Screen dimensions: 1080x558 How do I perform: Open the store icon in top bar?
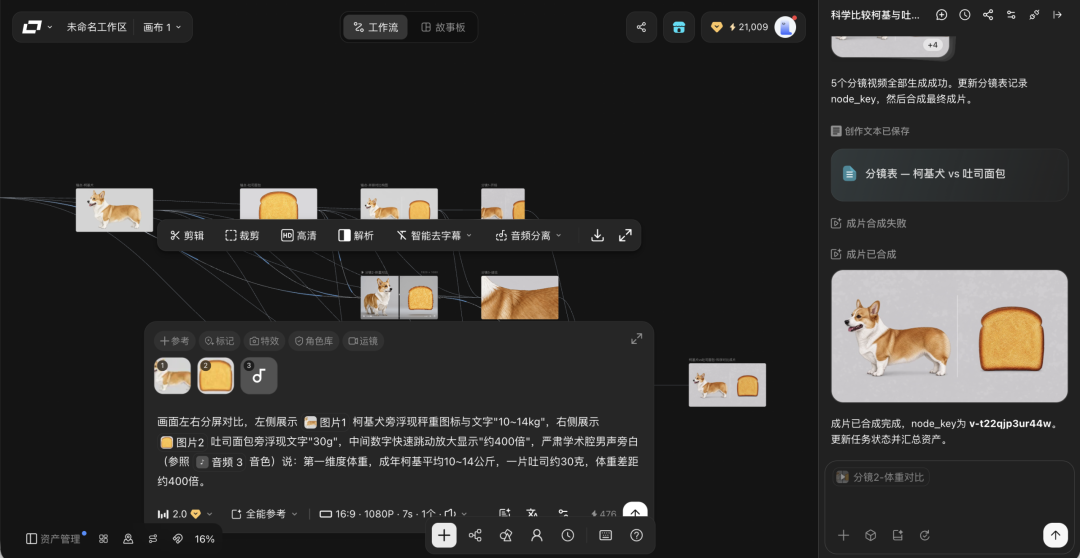tap(679, 28)
